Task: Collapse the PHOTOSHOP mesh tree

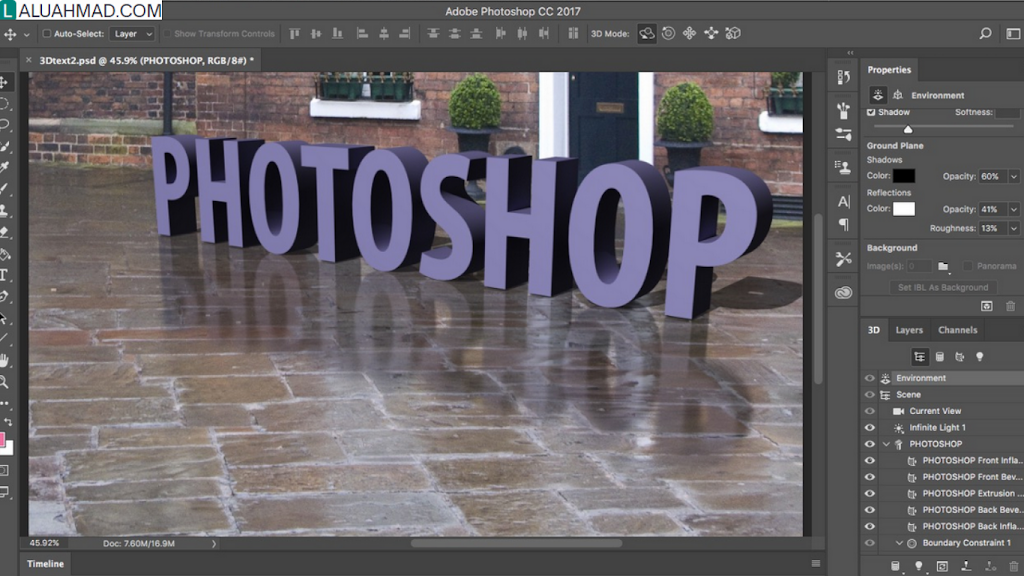Action: [x=886, y=444]
